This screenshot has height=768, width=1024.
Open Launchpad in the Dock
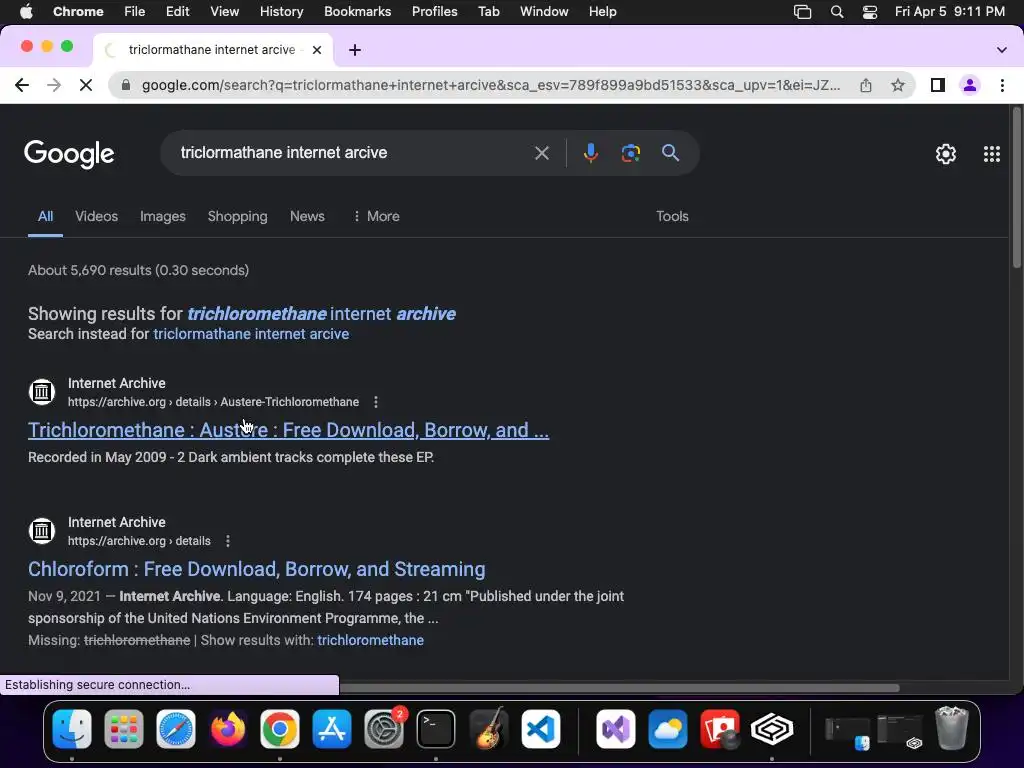123,729
